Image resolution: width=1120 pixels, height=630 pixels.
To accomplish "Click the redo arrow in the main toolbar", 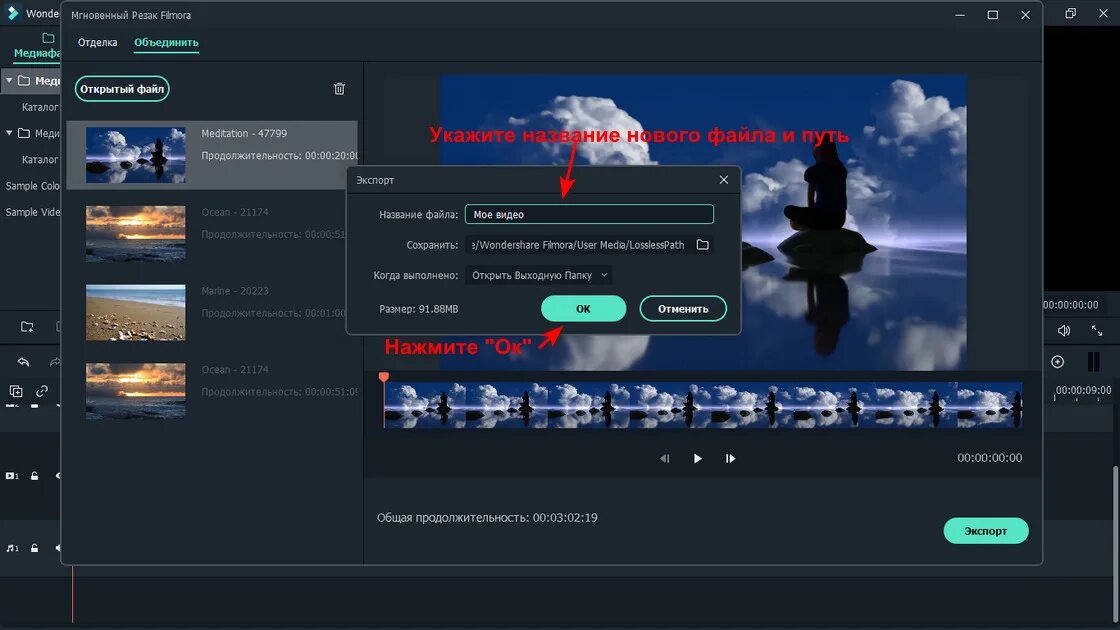I will (55, 362).
